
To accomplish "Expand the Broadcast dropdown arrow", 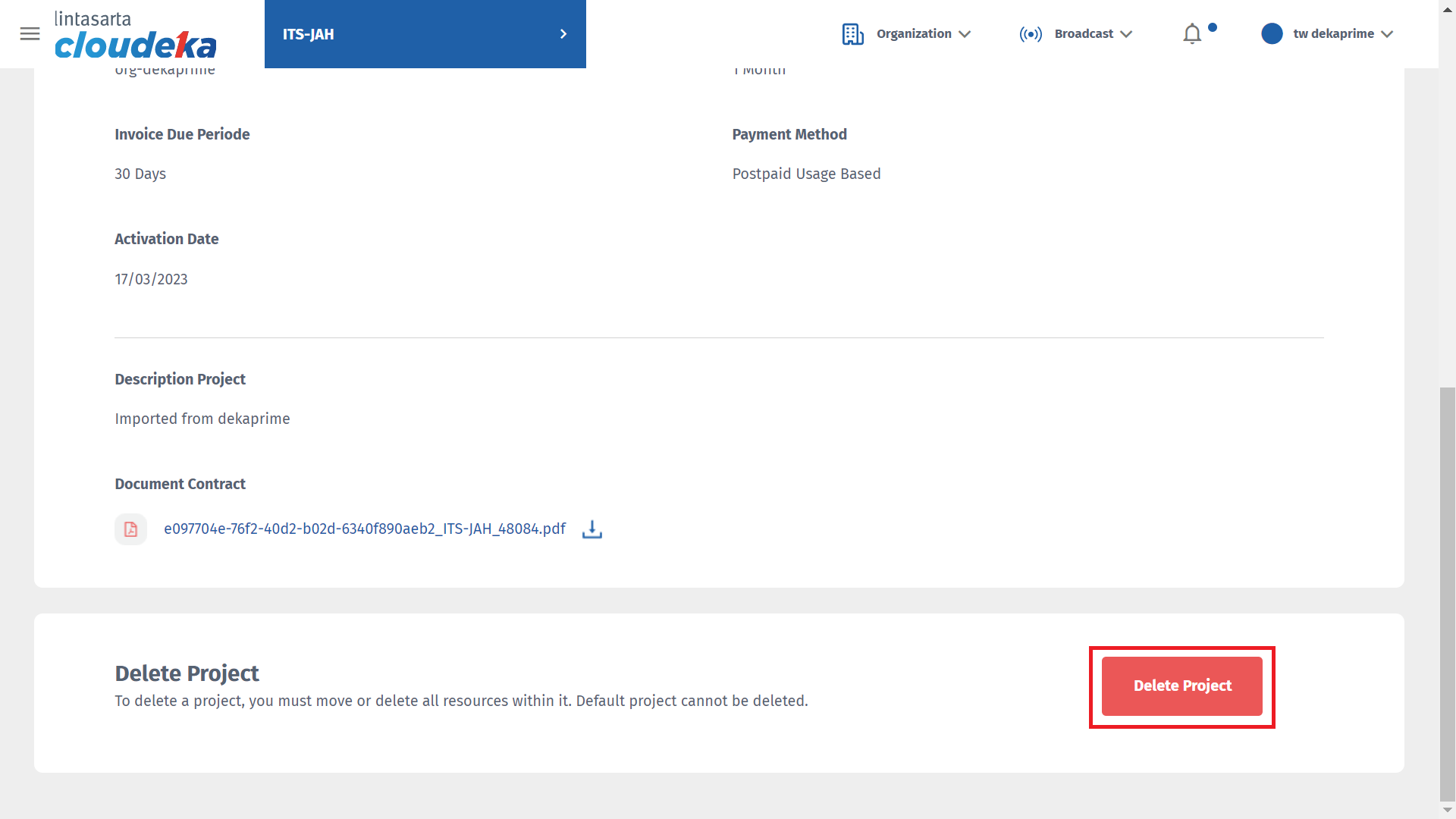I will (1126, 34).
